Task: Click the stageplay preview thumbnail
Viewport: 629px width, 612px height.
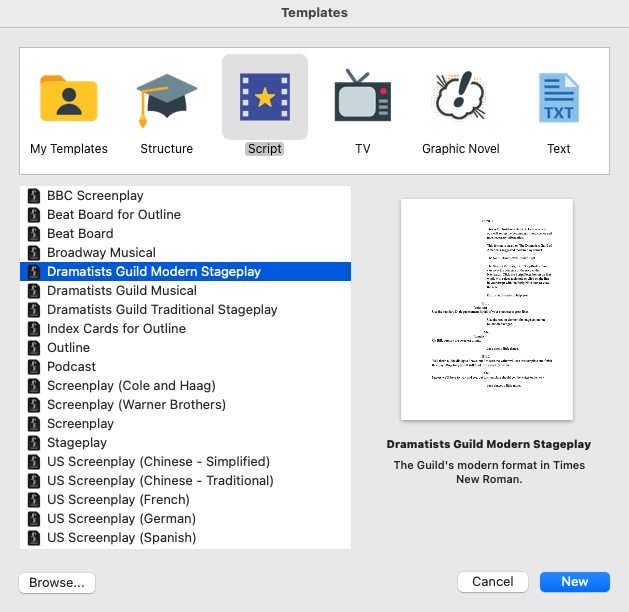Action: click(487, 310)
